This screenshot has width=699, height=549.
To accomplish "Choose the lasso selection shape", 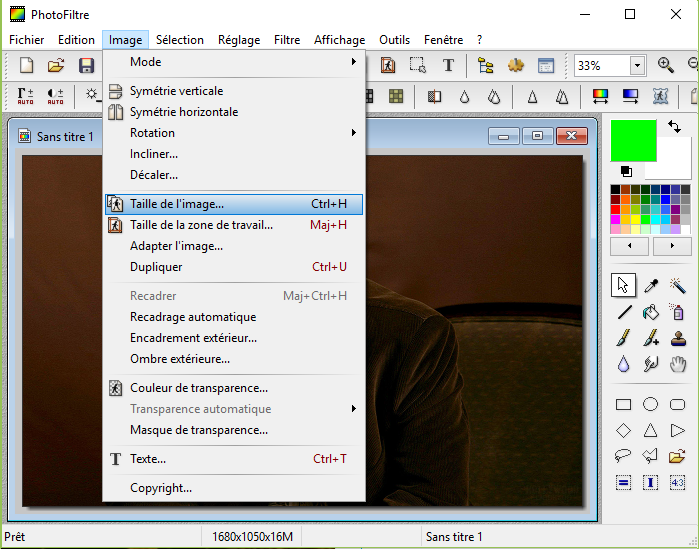I will (x=623, y=455).
